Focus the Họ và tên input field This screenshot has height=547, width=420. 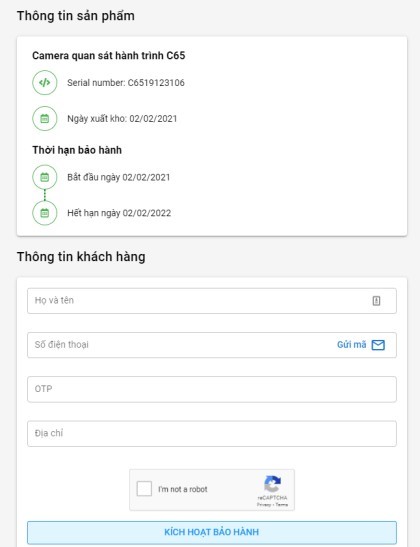212,301
